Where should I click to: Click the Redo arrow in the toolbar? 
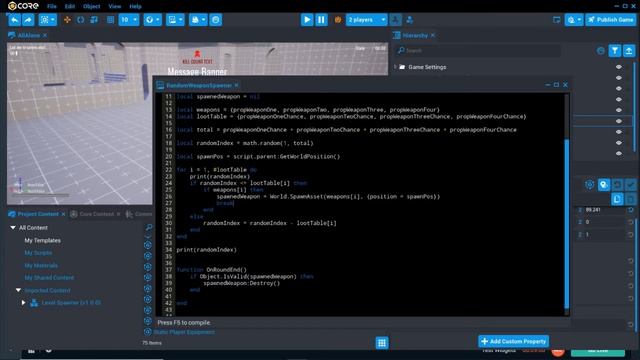[28, 20]
